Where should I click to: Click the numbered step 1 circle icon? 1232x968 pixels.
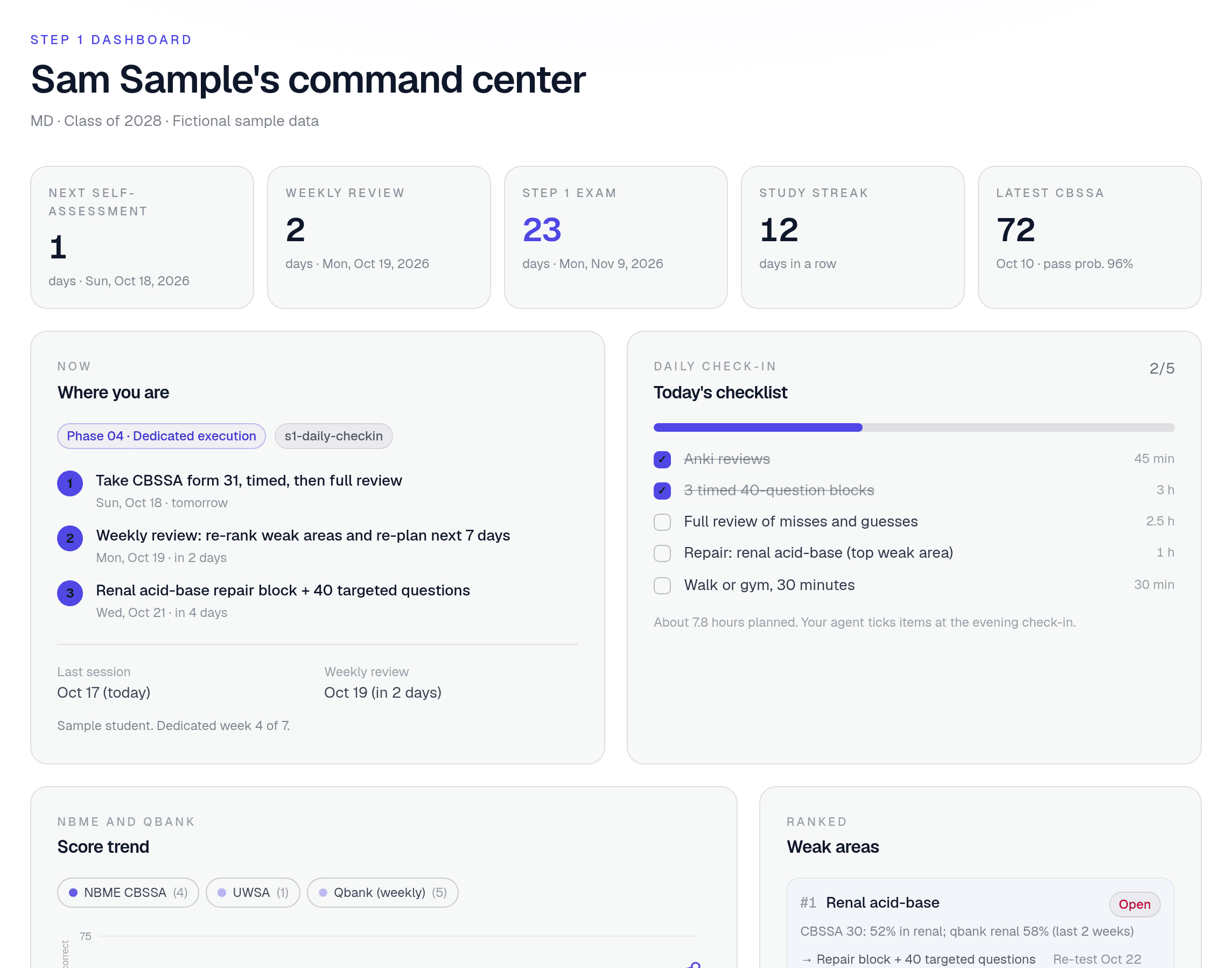(x=69, y=483)
